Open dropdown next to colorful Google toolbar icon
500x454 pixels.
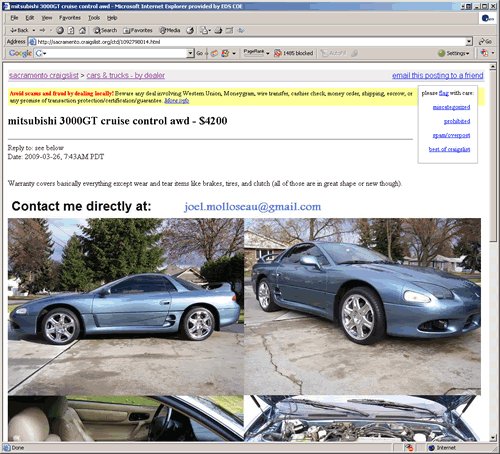234,53
